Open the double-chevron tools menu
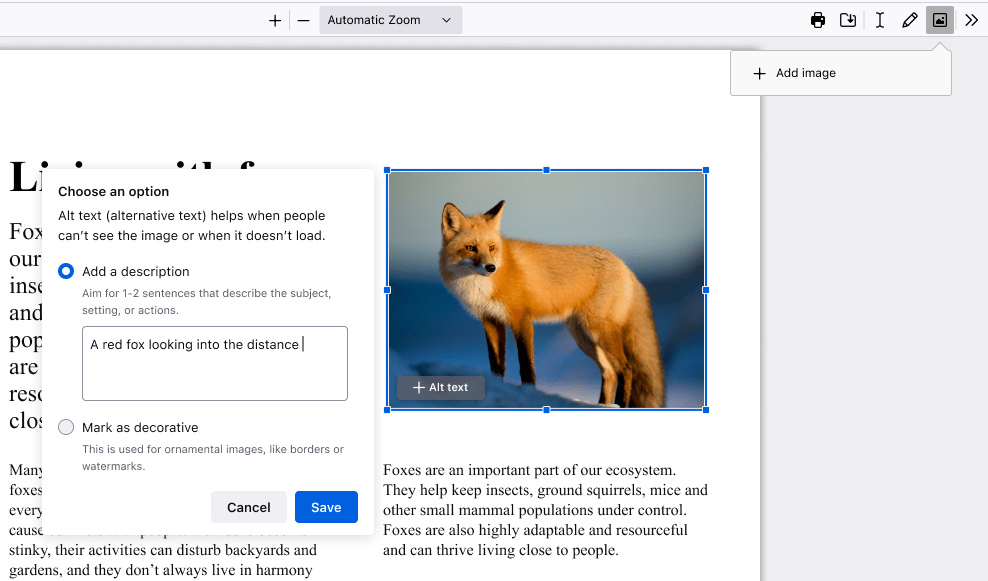 coord(971,20)
